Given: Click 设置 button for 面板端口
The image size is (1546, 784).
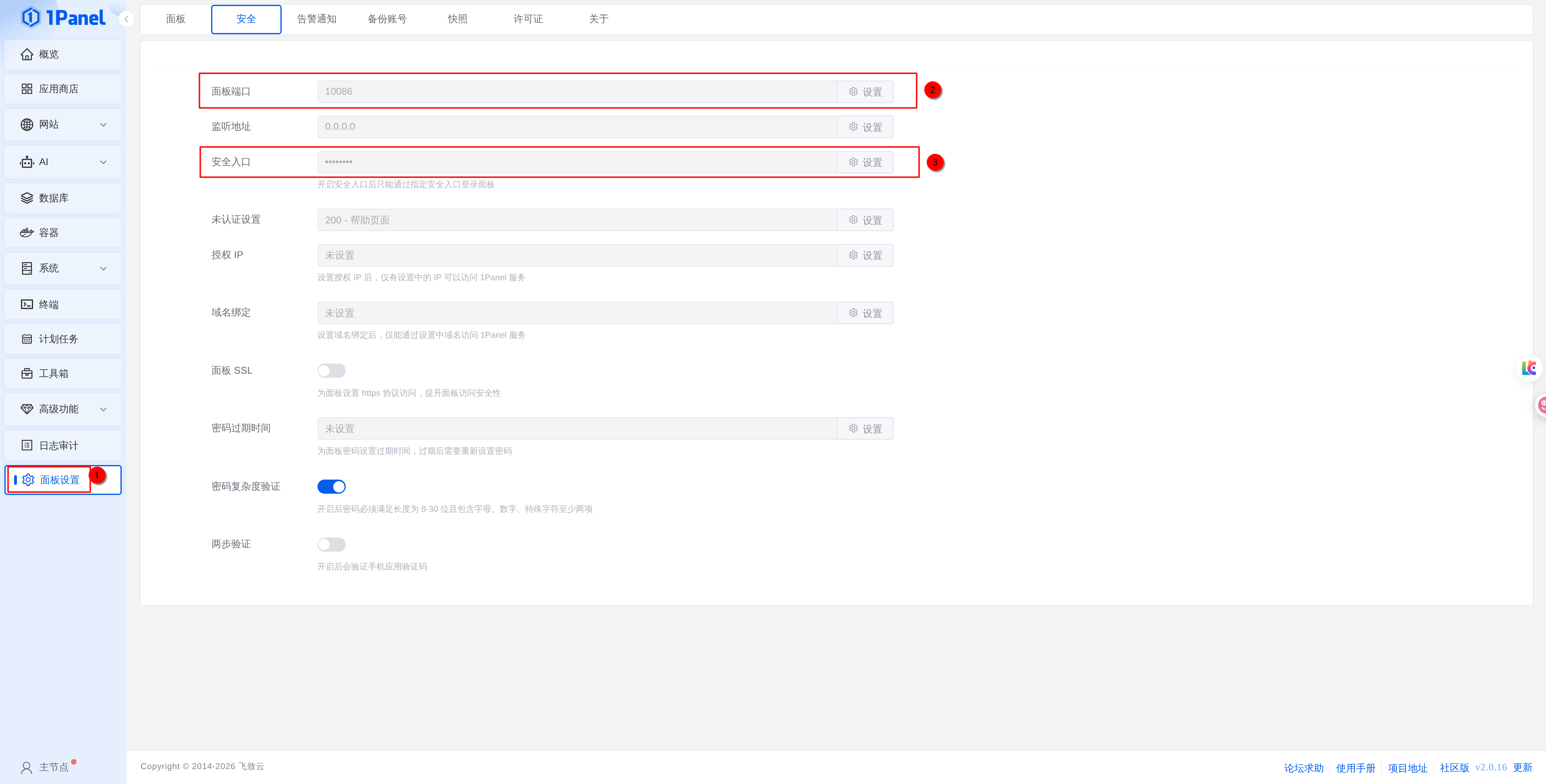Looking at the screenshot, I should [x=865, y=92].
